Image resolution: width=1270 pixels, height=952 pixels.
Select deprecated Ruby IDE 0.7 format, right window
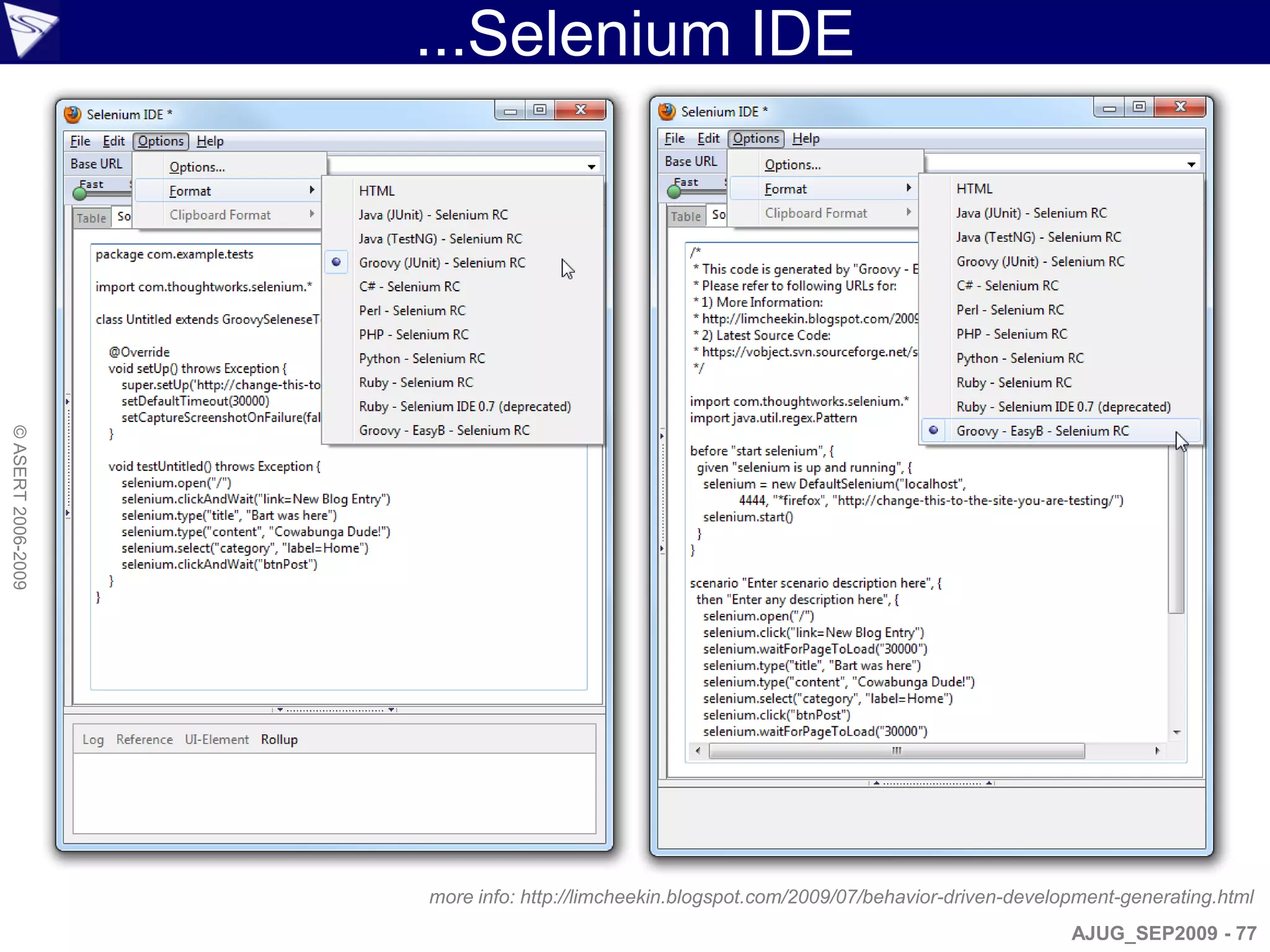(x=1061, y=407)
